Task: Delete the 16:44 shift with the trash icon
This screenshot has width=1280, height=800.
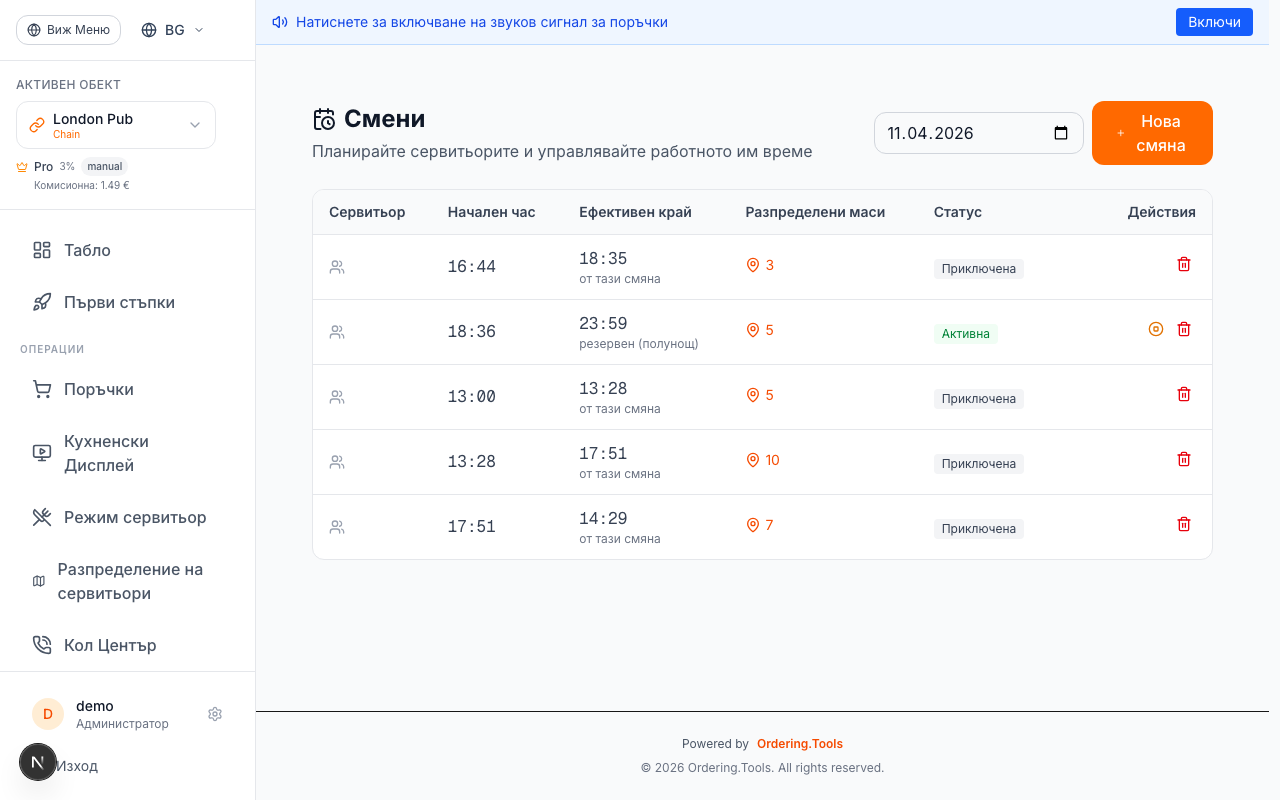Action: [x=1184, y=264]
